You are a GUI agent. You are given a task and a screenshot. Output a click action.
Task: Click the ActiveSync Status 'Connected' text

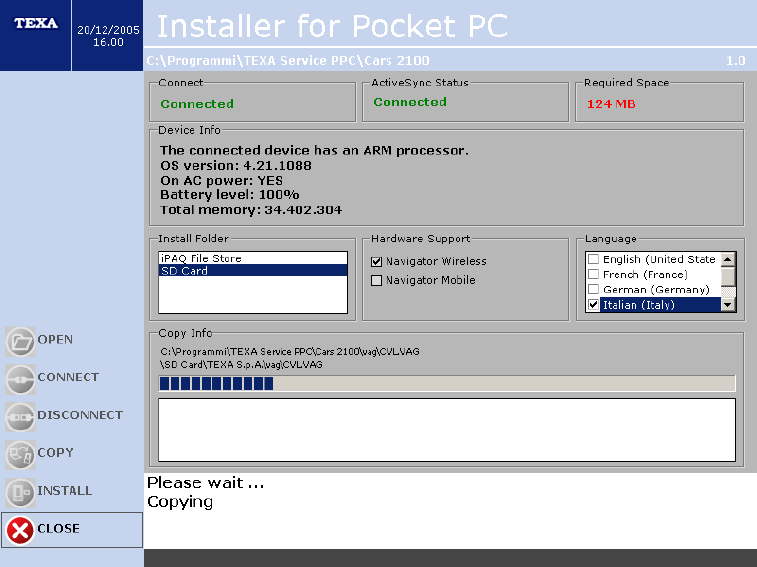[410, 102]
